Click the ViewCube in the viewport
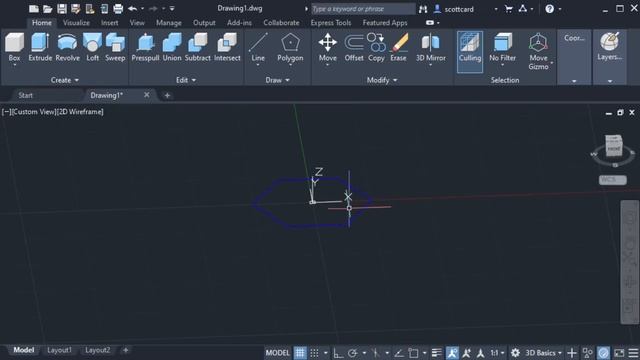640x360 pixels. click(613, 146)
